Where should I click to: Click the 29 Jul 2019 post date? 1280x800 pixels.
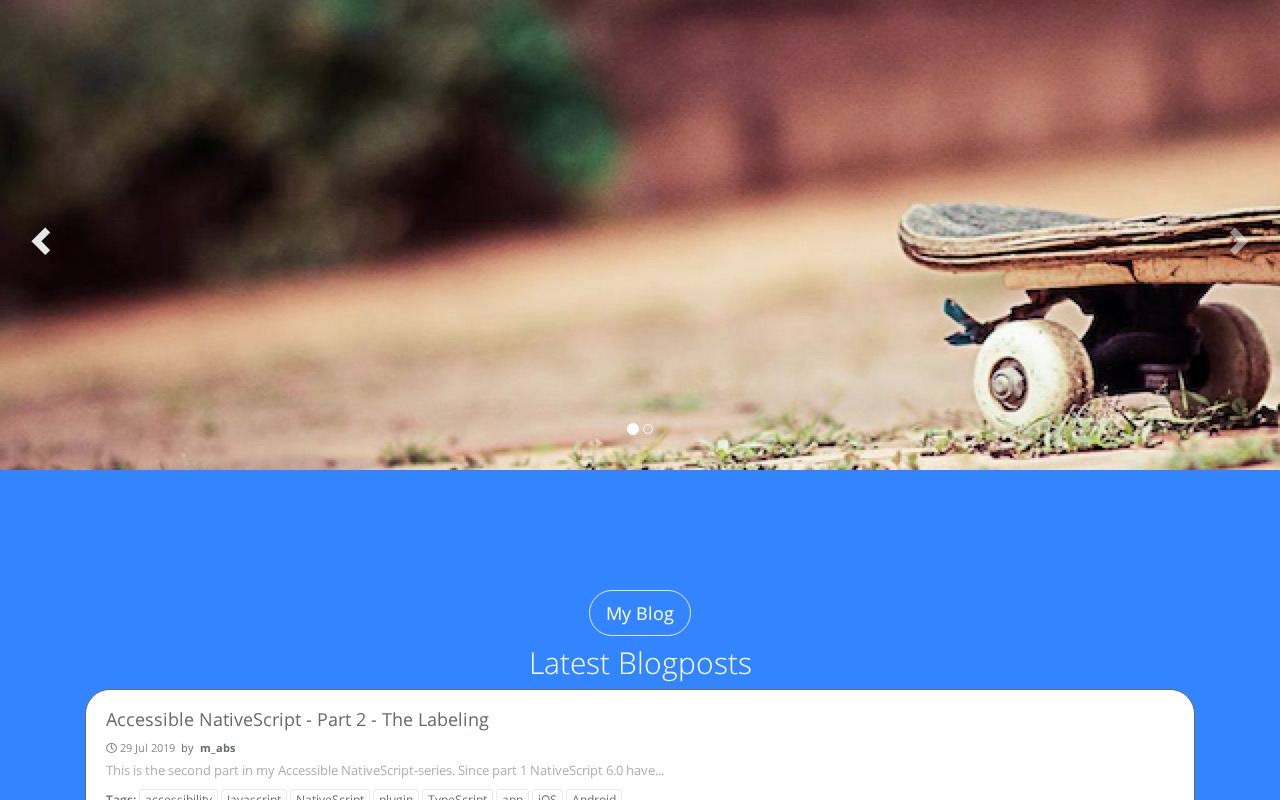[147, 748]
